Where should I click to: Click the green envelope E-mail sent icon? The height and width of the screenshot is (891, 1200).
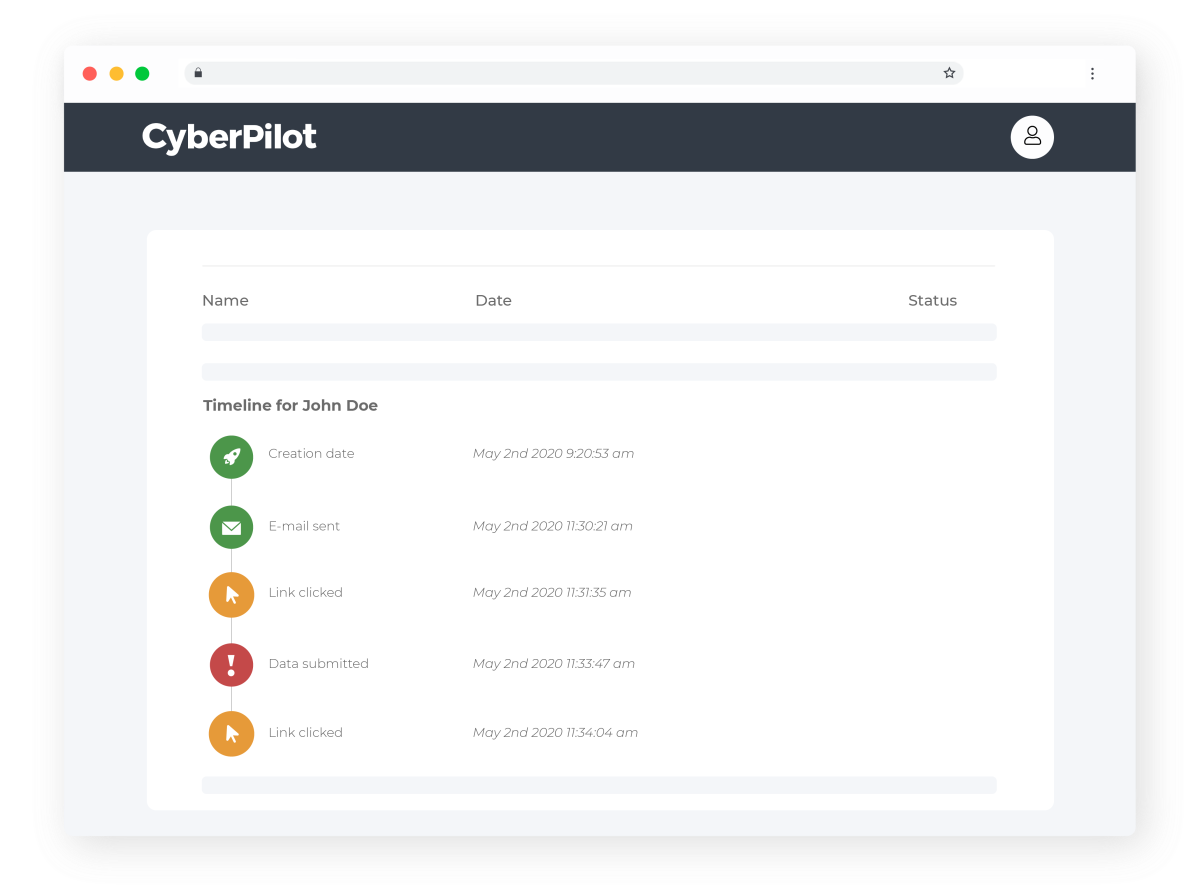point(231,527)
